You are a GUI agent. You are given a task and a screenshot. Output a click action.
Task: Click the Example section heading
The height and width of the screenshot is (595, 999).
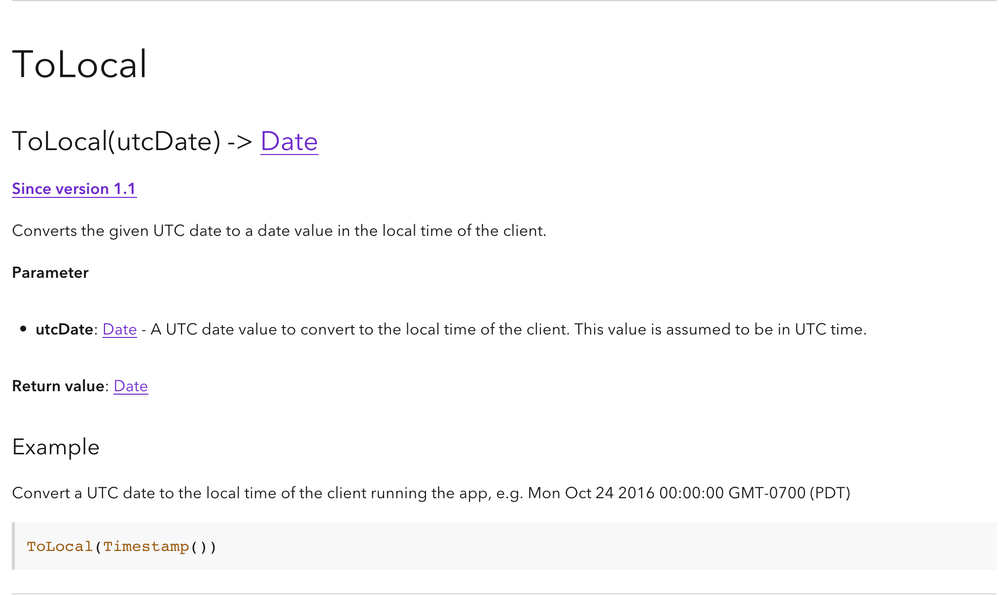pos(56,447)
